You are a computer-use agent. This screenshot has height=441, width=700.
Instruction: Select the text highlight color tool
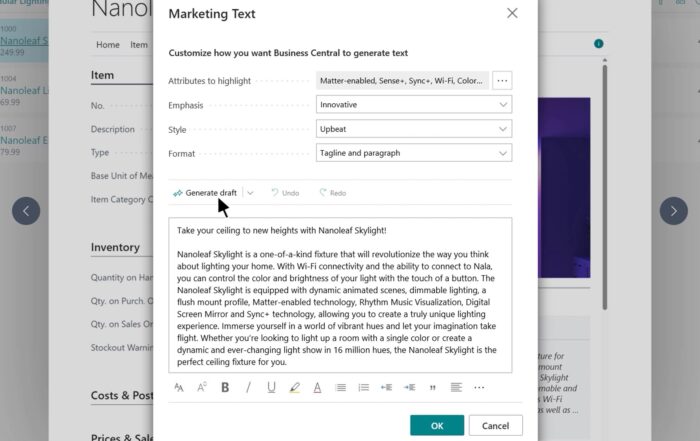tap(294, 387)
